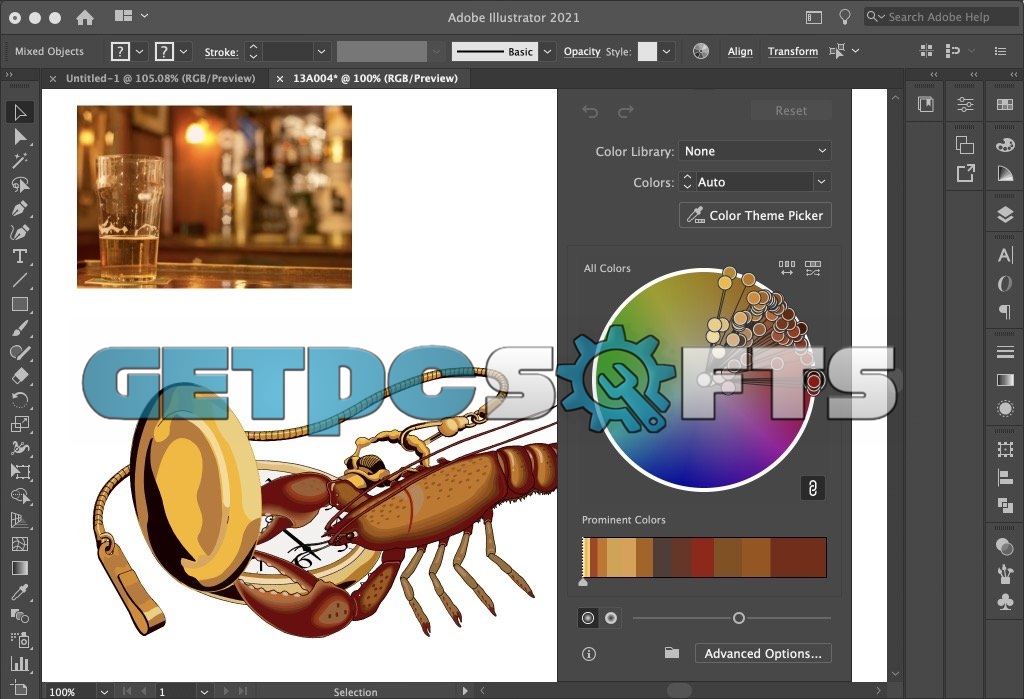The image size is (1024, 699).
Task: Switch to the 13A004 document tab
Action: coord(375,78)
